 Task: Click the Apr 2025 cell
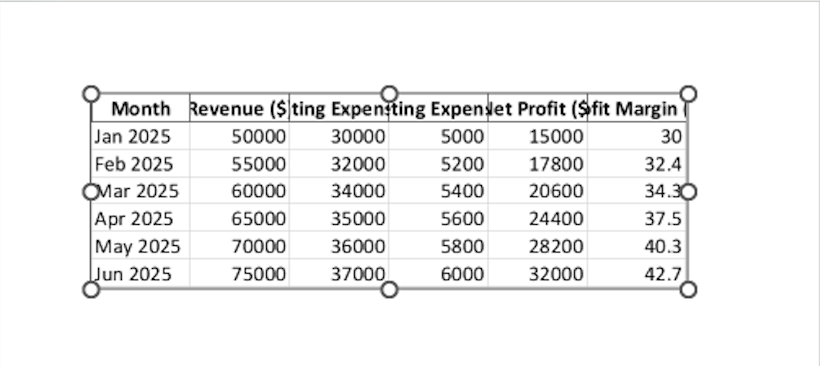[141, 218]
